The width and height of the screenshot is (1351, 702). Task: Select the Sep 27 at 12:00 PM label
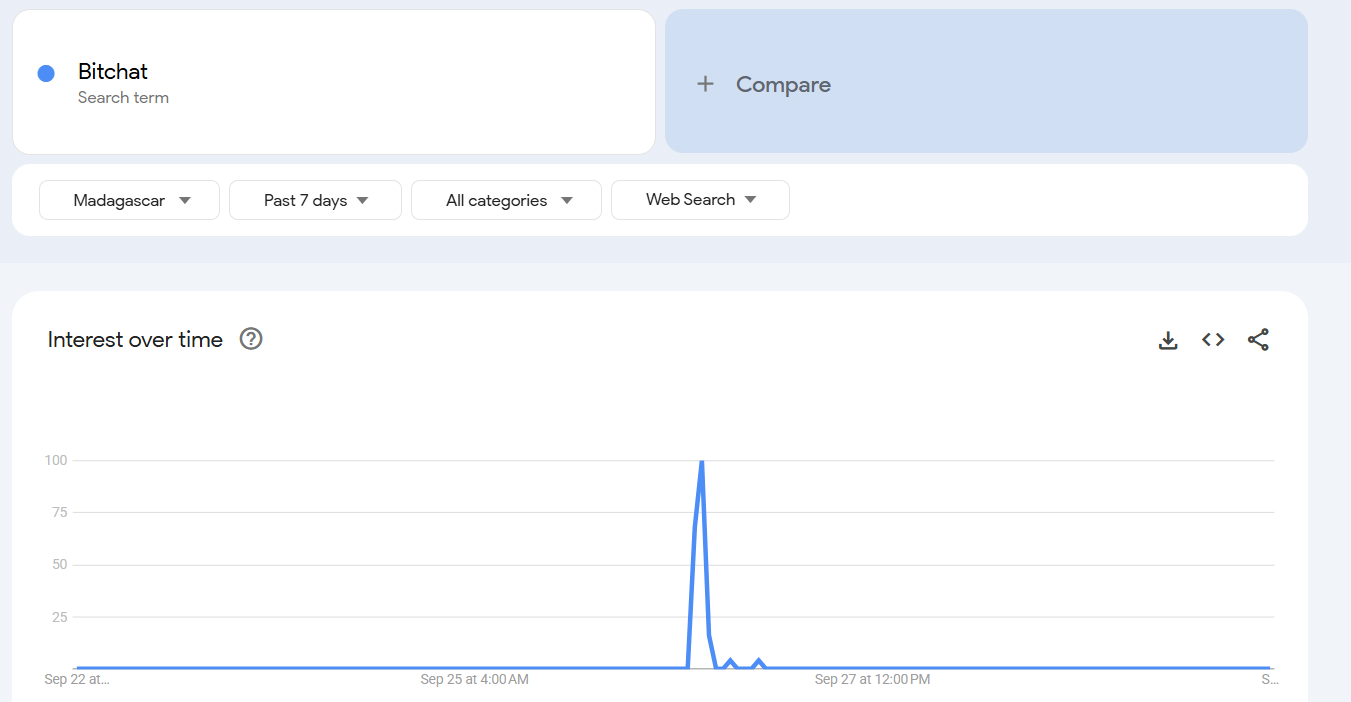[x=872, y=680]
